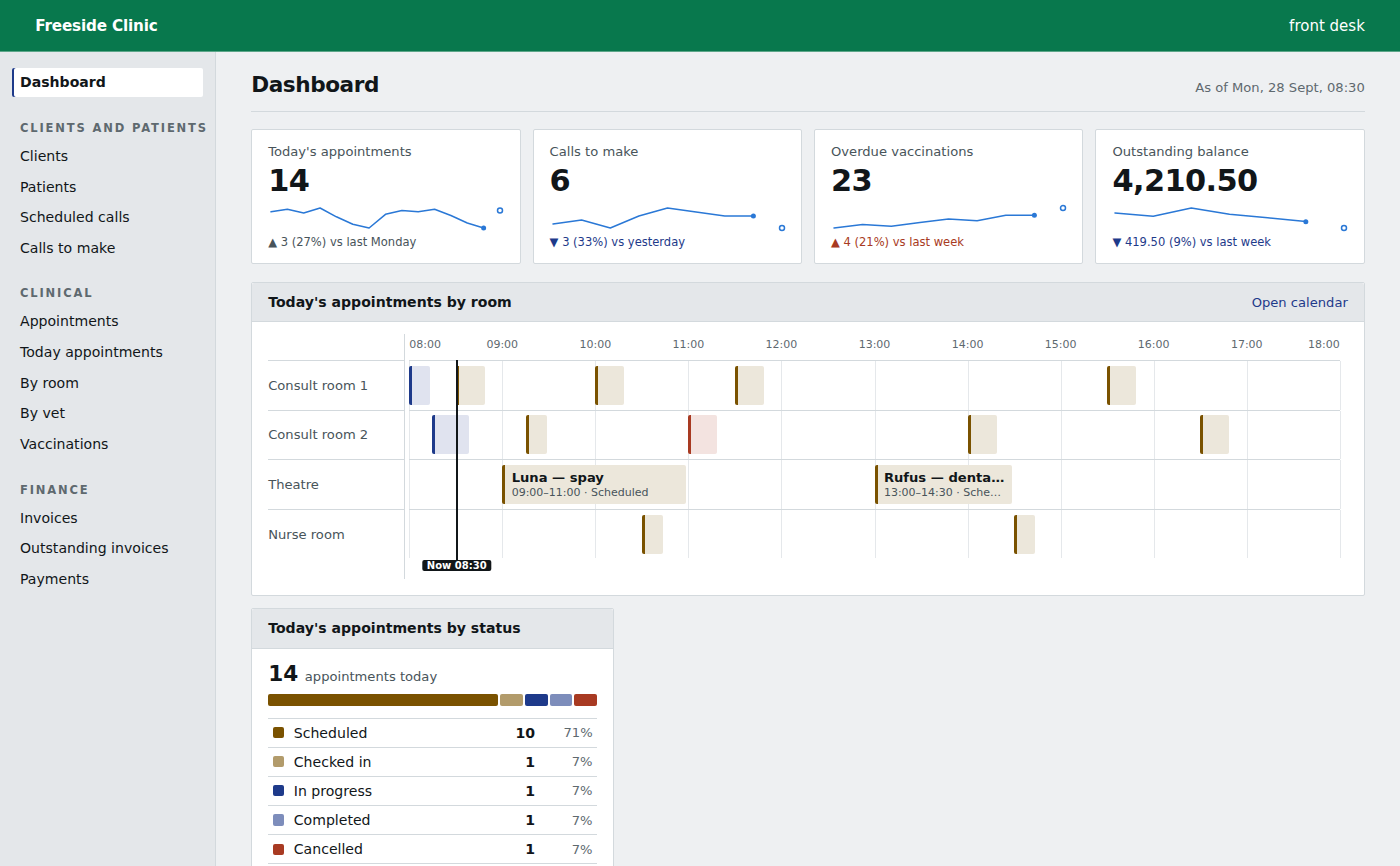Image resolution: width=1400 pixels, height=866 pixels.
Task: Open the Overdue vaccinations stat card
Action: point(948,196)
